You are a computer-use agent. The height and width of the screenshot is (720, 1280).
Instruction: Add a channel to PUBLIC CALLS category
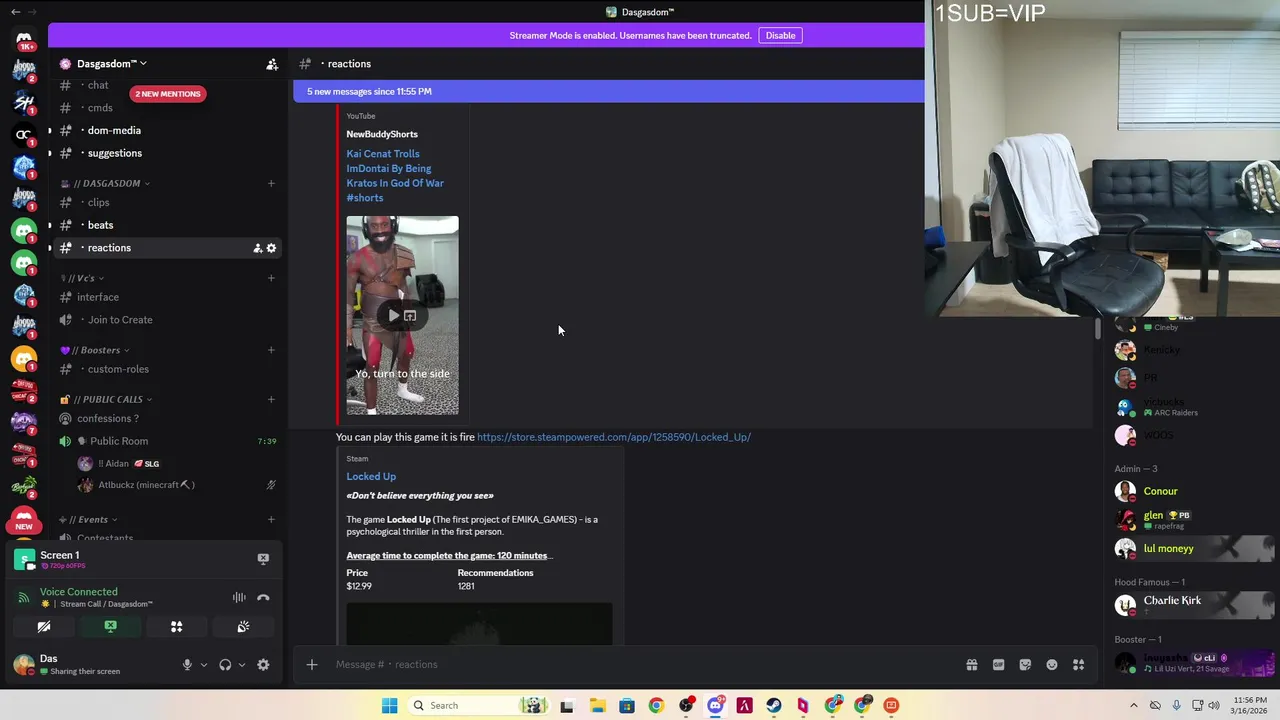271,399
